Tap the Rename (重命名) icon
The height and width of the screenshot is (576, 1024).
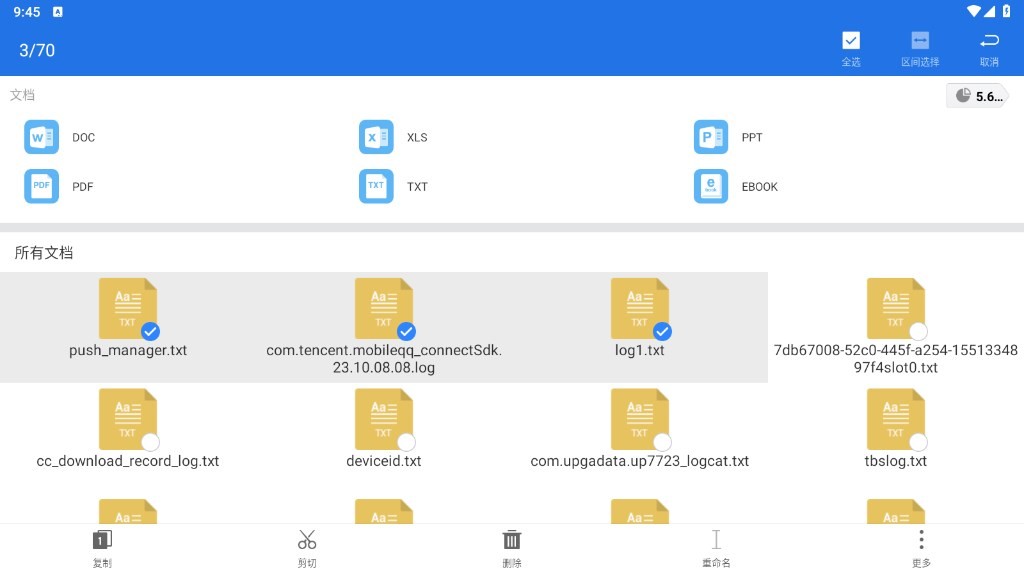click(x=716, y=540)
